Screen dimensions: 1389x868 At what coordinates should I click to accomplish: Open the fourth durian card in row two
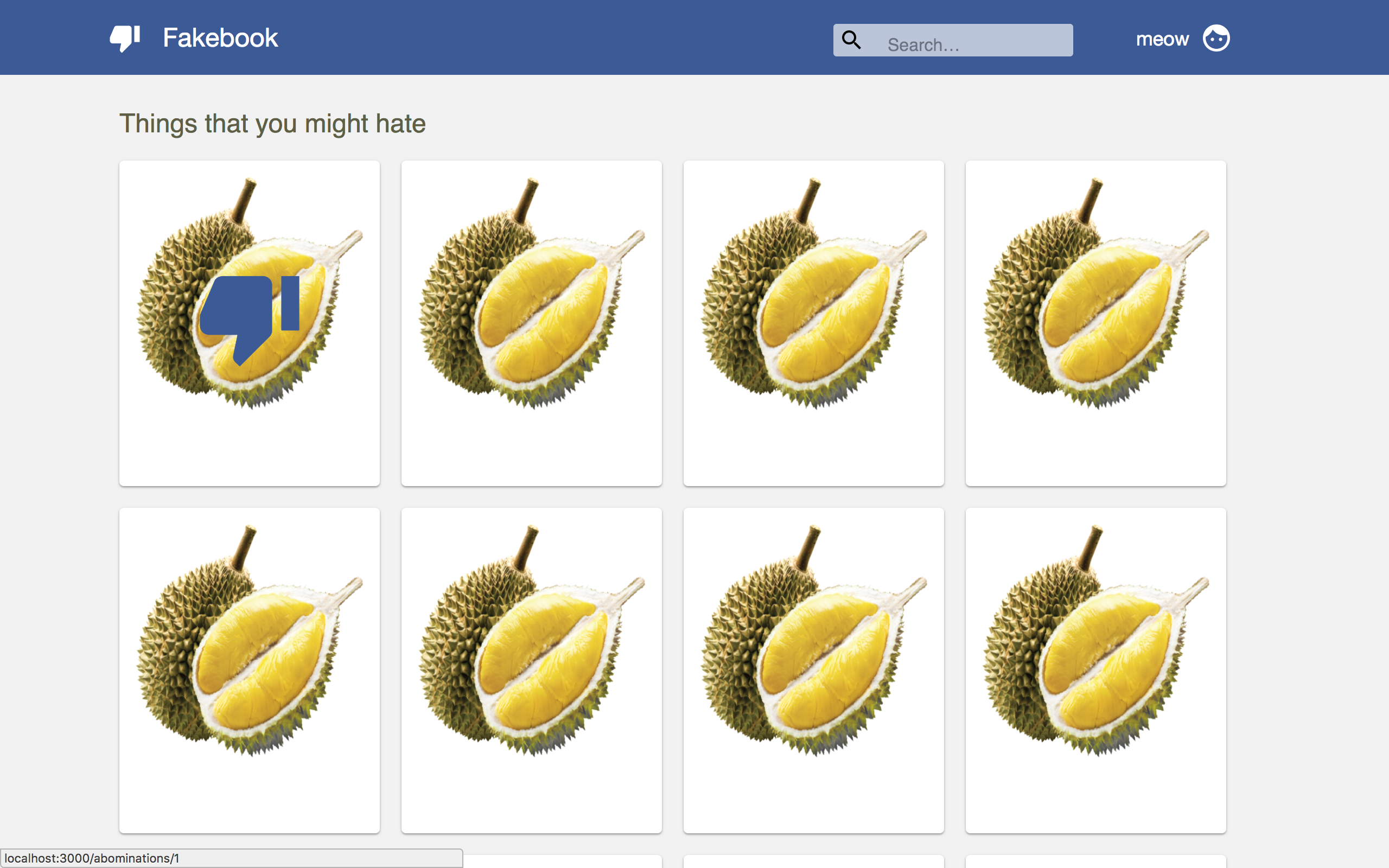click(1095, 671)
